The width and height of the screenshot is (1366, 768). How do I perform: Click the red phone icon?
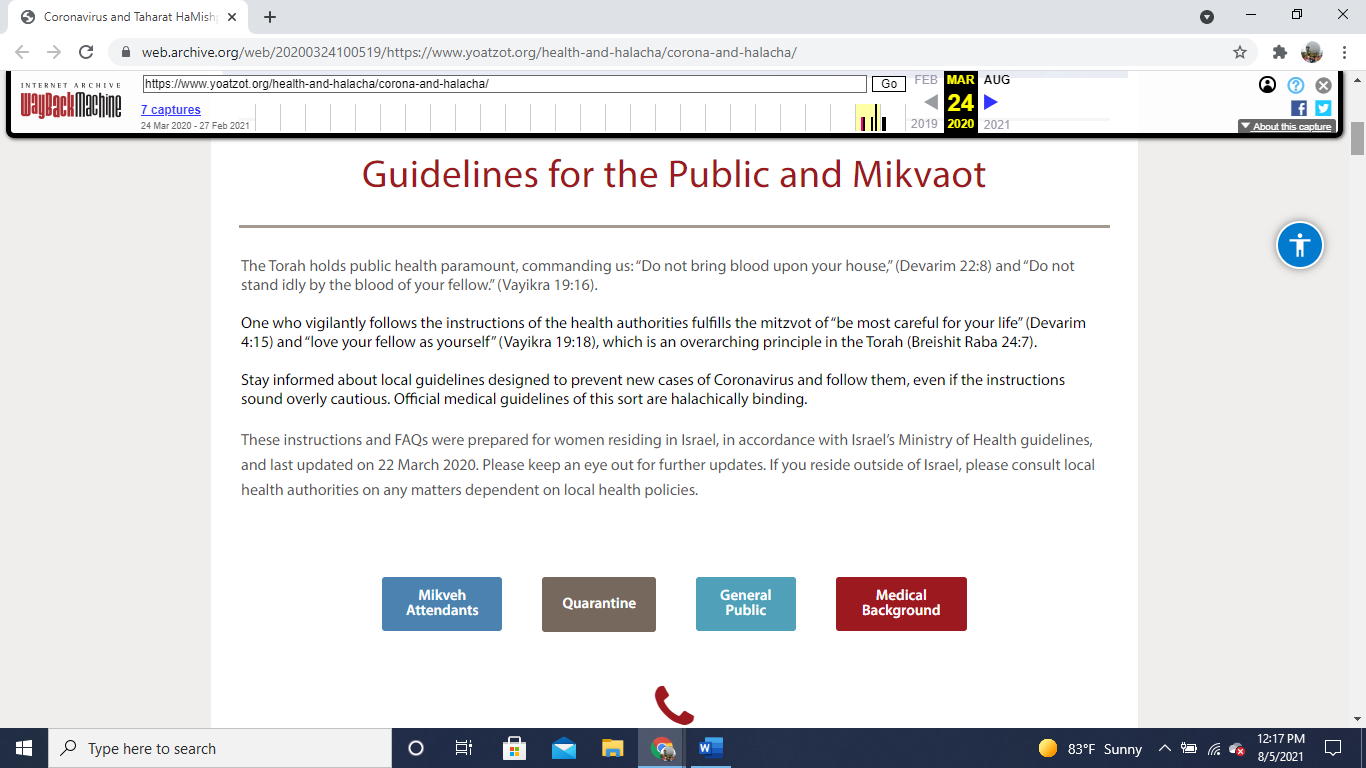tap(674, 705)
